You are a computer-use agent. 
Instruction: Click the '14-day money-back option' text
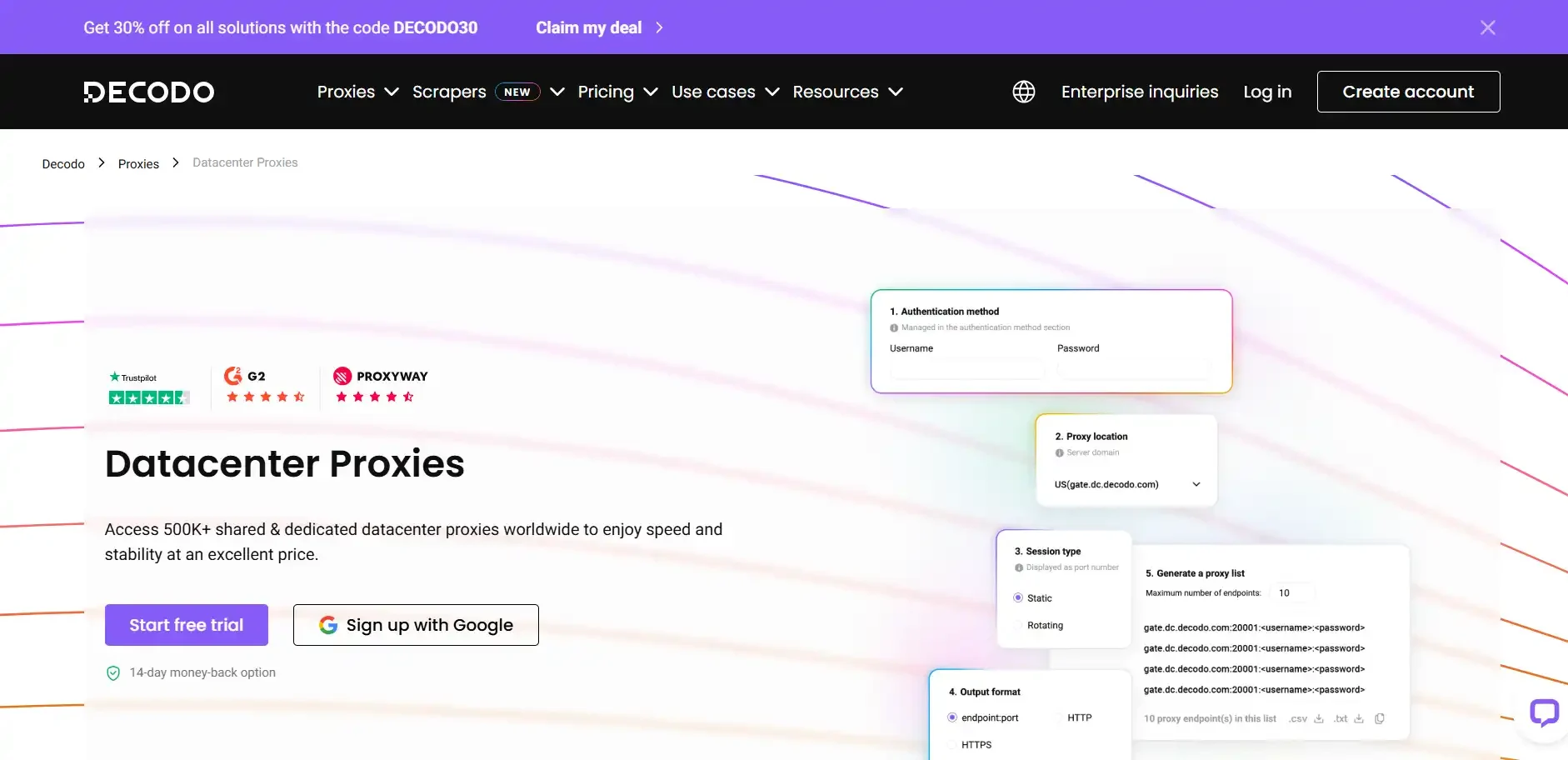click(x=202, y=672)
